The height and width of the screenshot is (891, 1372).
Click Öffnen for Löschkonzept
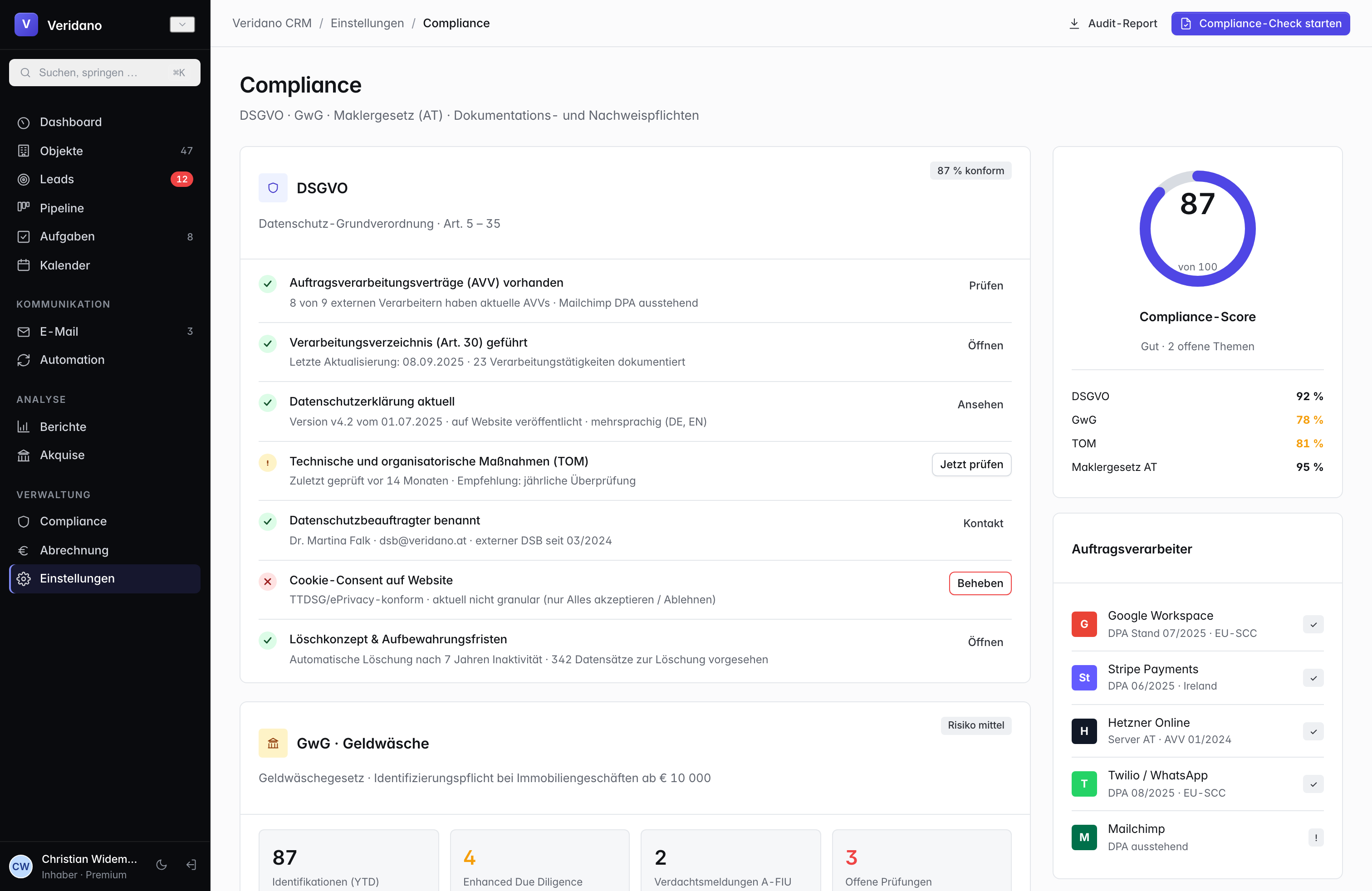[x=985, y=642]
